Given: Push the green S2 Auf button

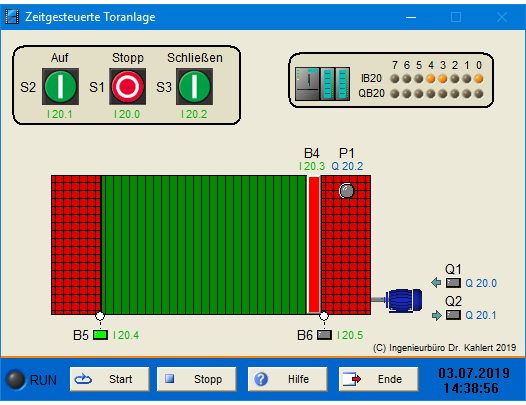Looking at the screenshot, I should click(60, 87).
